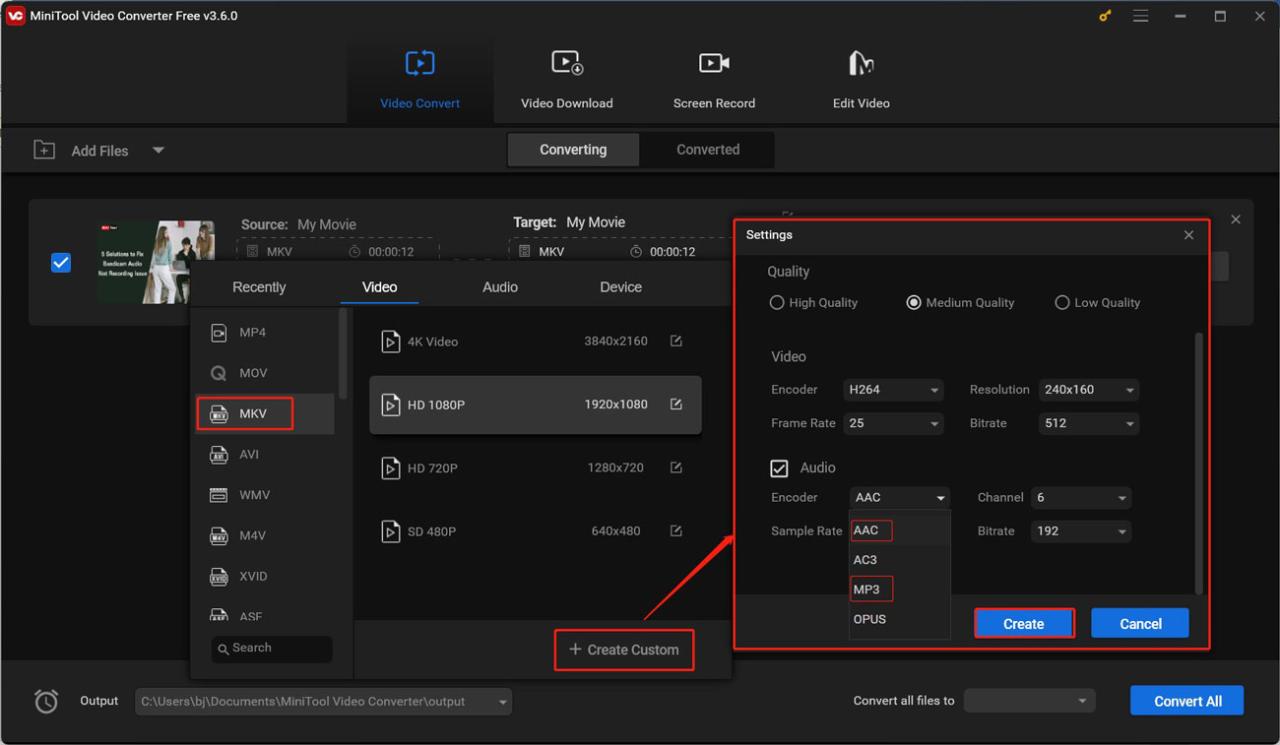Screen dimensions: 1280x745
Task: Expand the video Resolution 240x160 dropdown
Action: 1088,390
